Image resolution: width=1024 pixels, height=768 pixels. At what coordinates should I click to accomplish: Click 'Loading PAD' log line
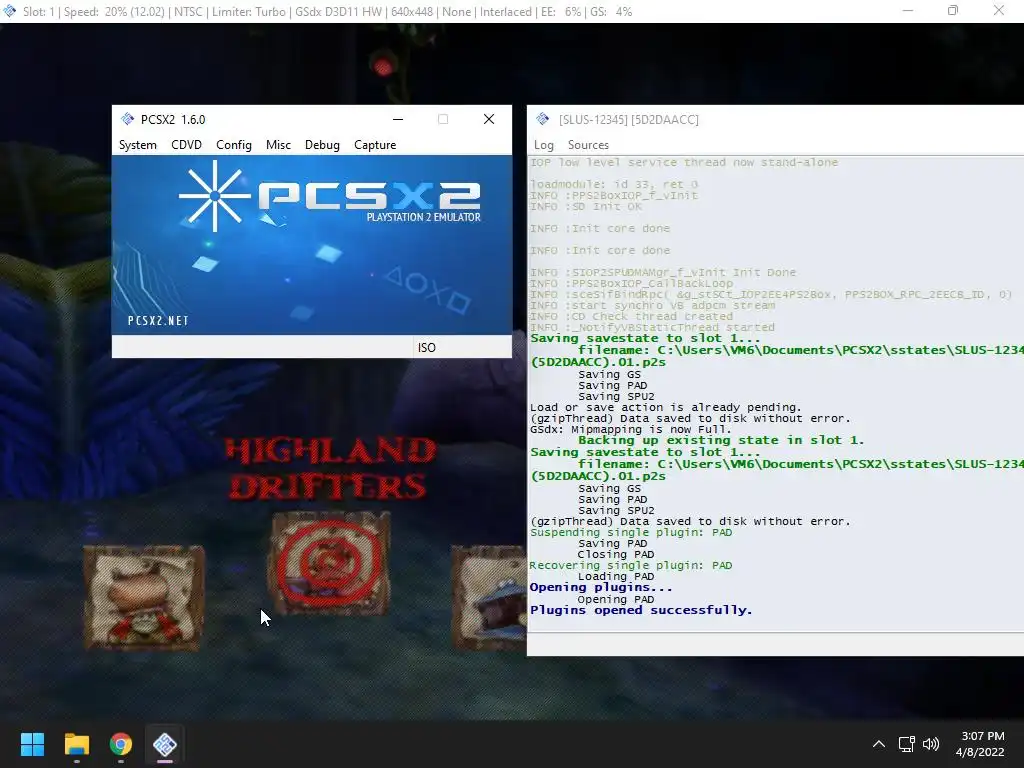click(616, 577)
